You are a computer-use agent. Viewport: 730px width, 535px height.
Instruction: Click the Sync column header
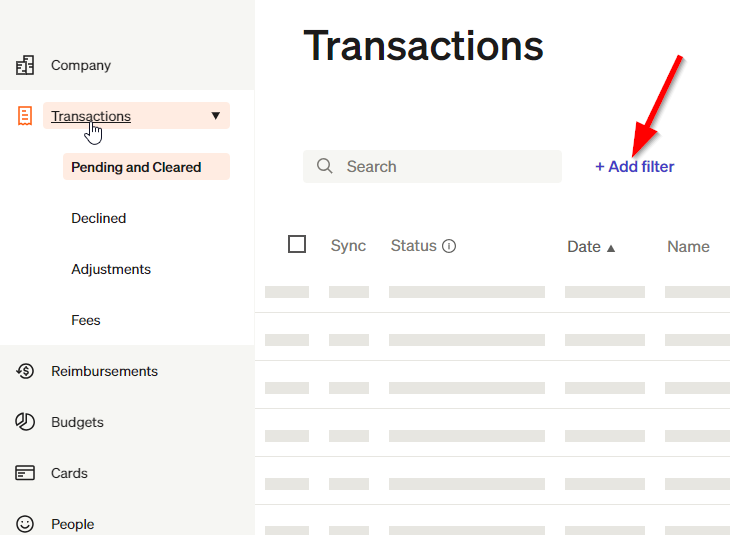[348, 246]
